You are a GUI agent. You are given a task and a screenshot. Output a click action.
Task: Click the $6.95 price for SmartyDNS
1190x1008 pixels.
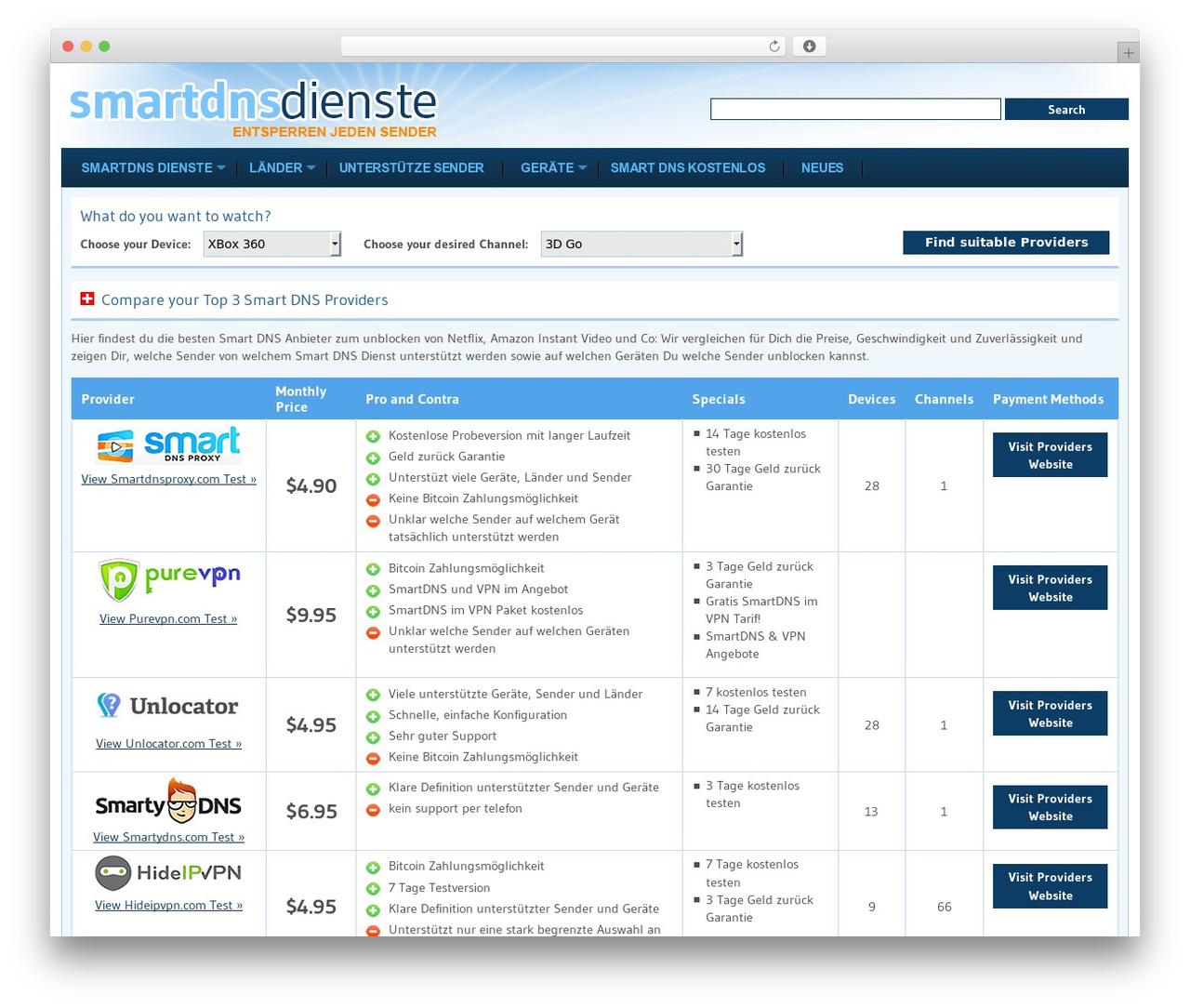click(311, 811)
